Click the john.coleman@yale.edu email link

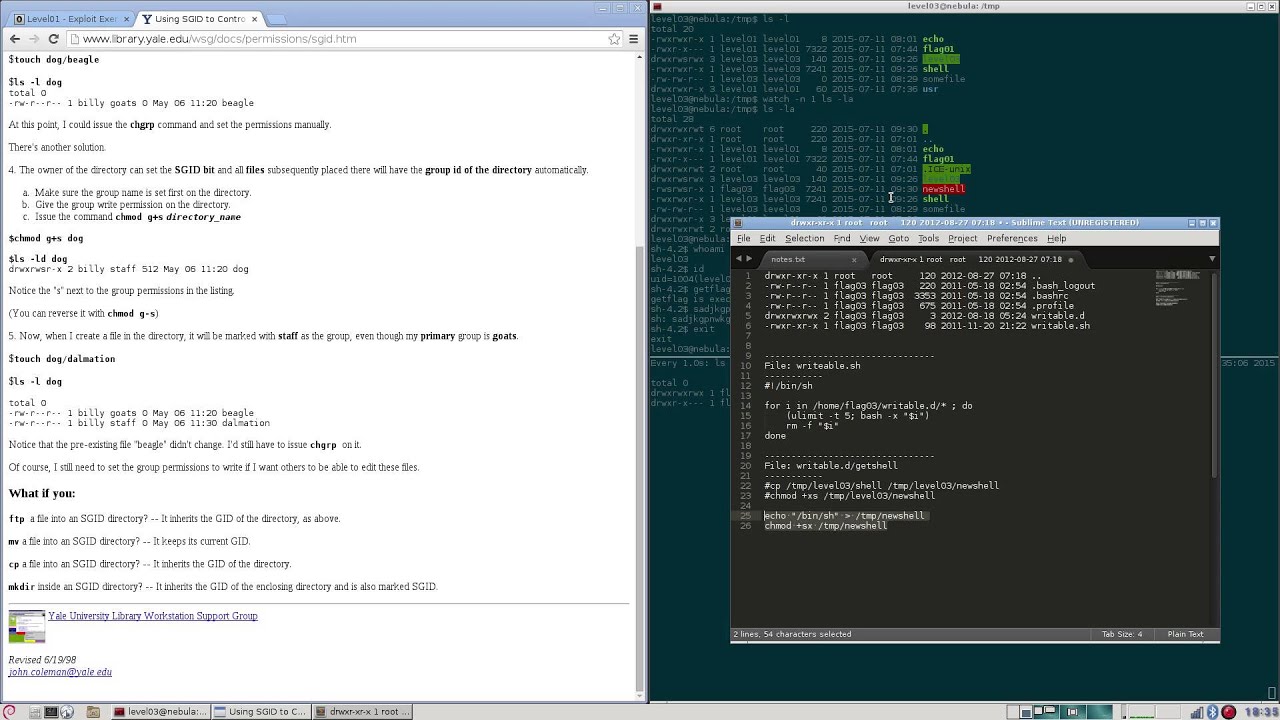pyautogui.click(x=60, y=672)
